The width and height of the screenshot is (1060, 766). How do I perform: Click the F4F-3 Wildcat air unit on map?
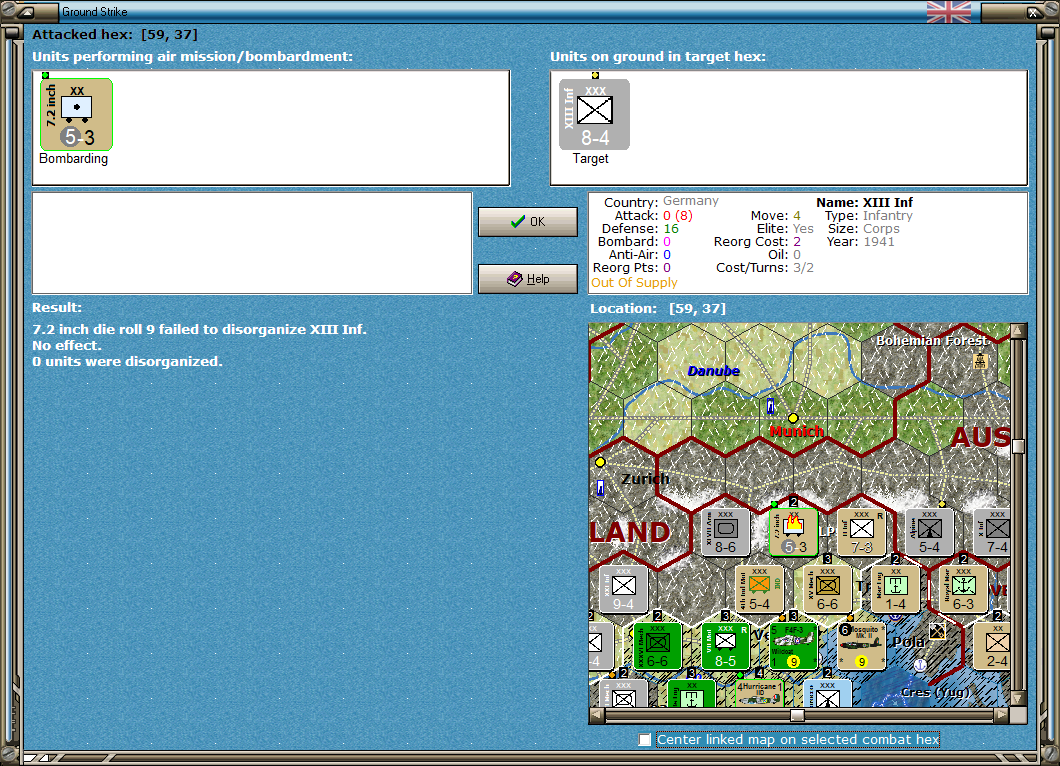793,647
